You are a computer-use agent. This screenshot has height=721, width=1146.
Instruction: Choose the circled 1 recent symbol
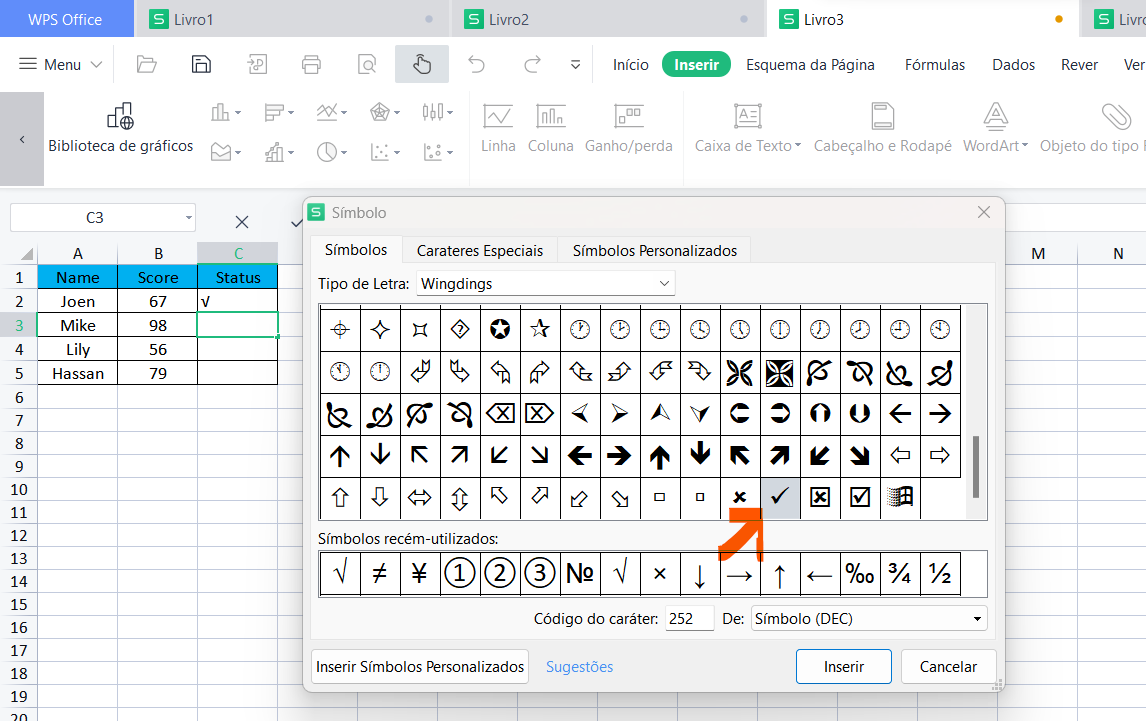coord(460,573)
